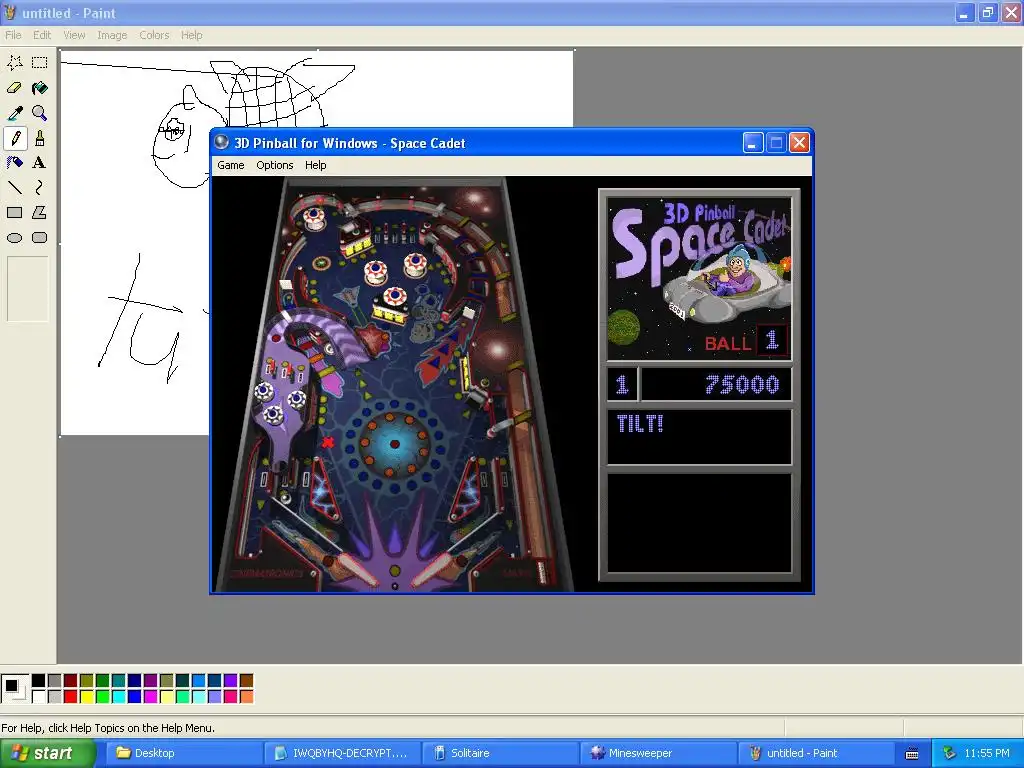This screenshot has height=768, width=1024.
Task: Select the Rectangle shape tool
Action: pos(14,213)
